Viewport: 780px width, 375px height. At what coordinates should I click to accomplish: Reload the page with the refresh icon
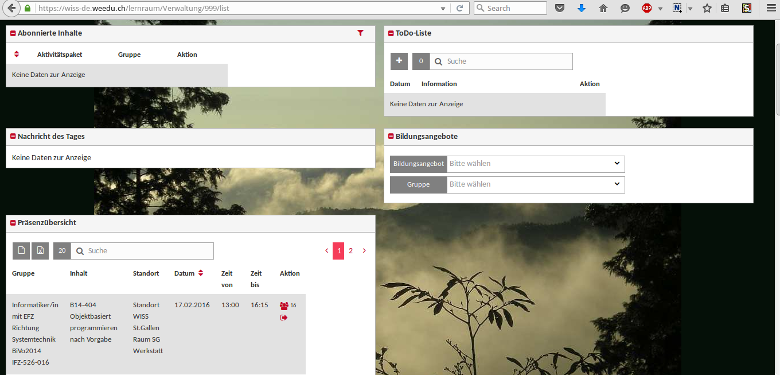[460, 8]
